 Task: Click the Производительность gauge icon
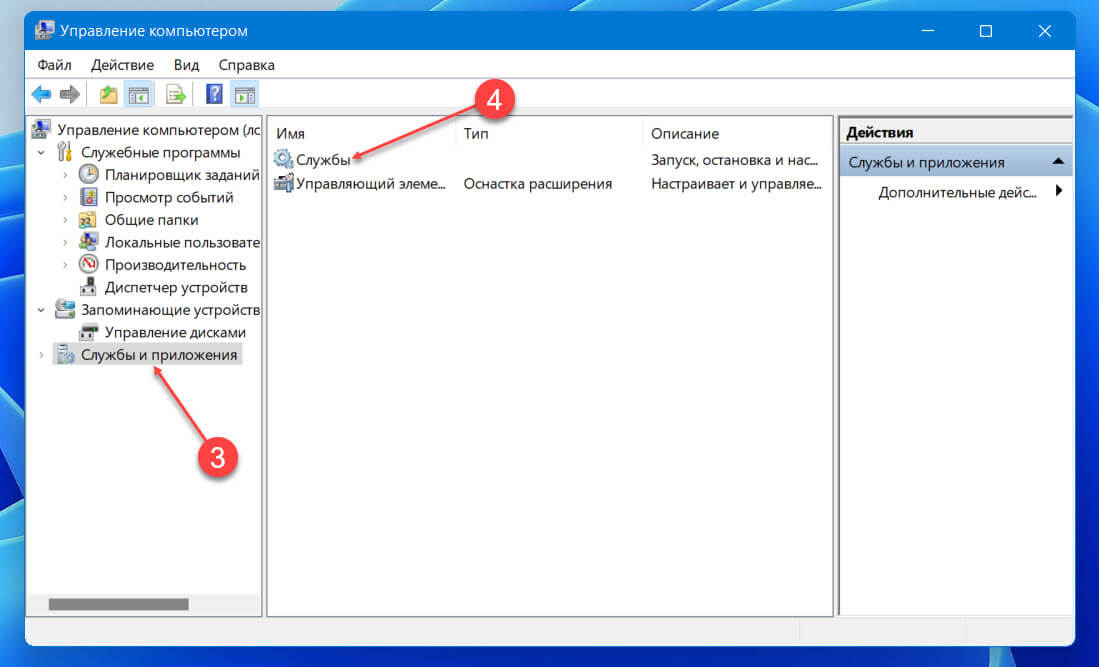pyautogui.click(x=88, y=264)
